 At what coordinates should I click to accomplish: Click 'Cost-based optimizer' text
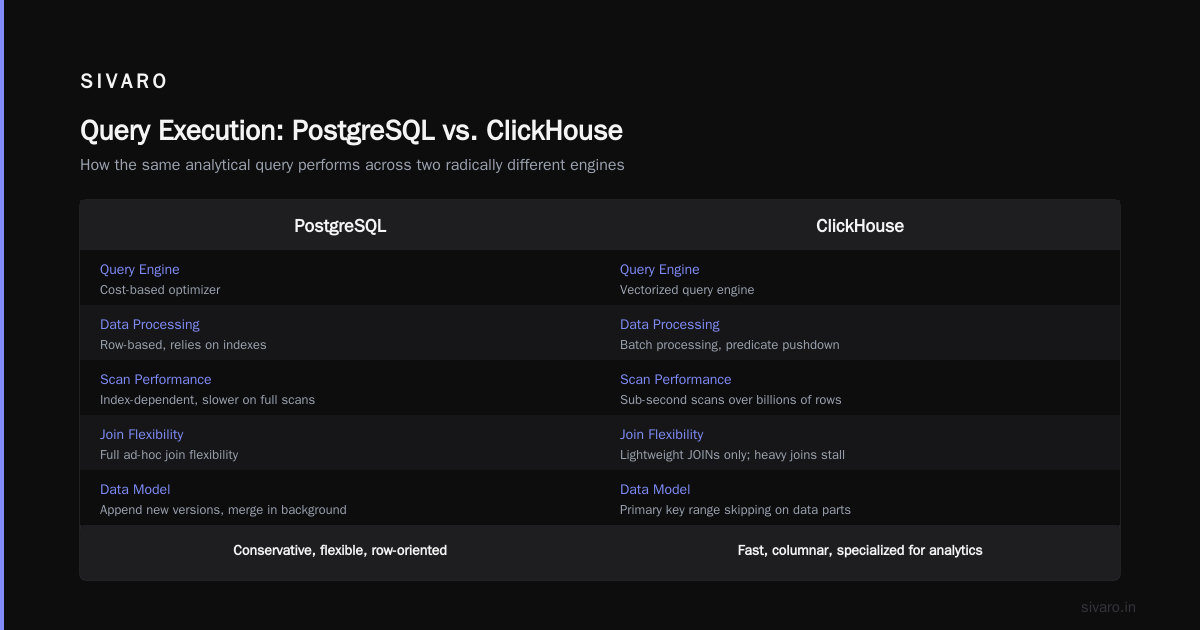tap(160, 290)
